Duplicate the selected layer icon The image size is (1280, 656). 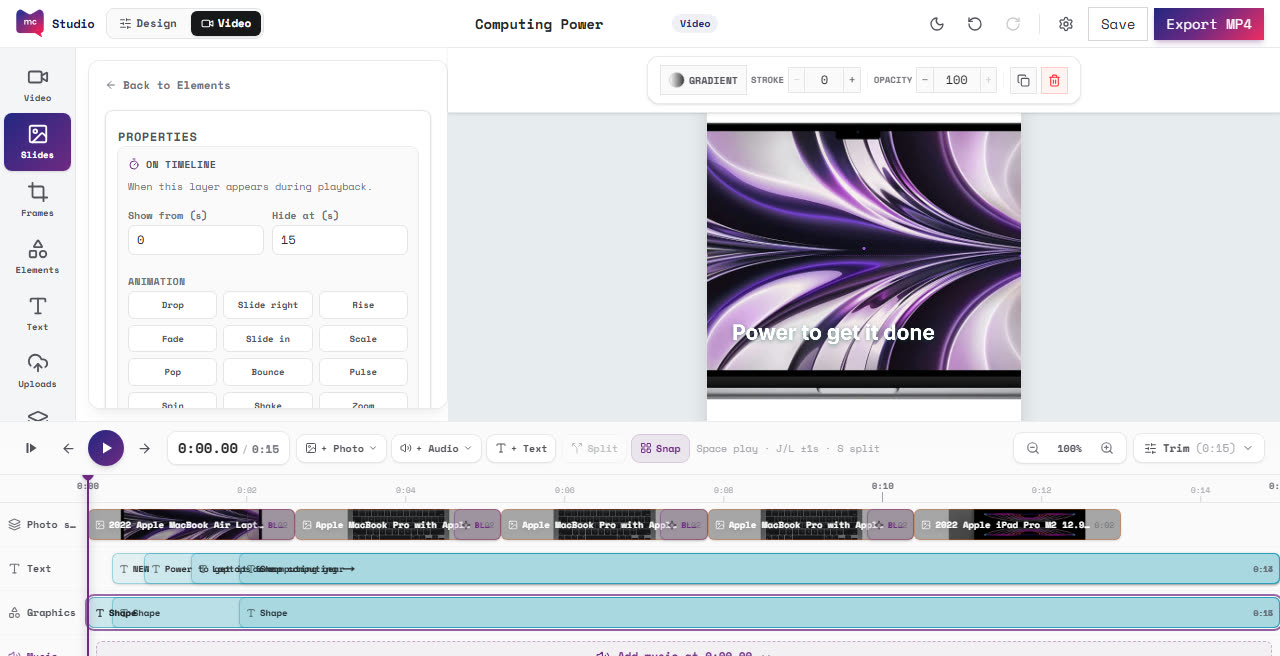(x=1022, y=80)
